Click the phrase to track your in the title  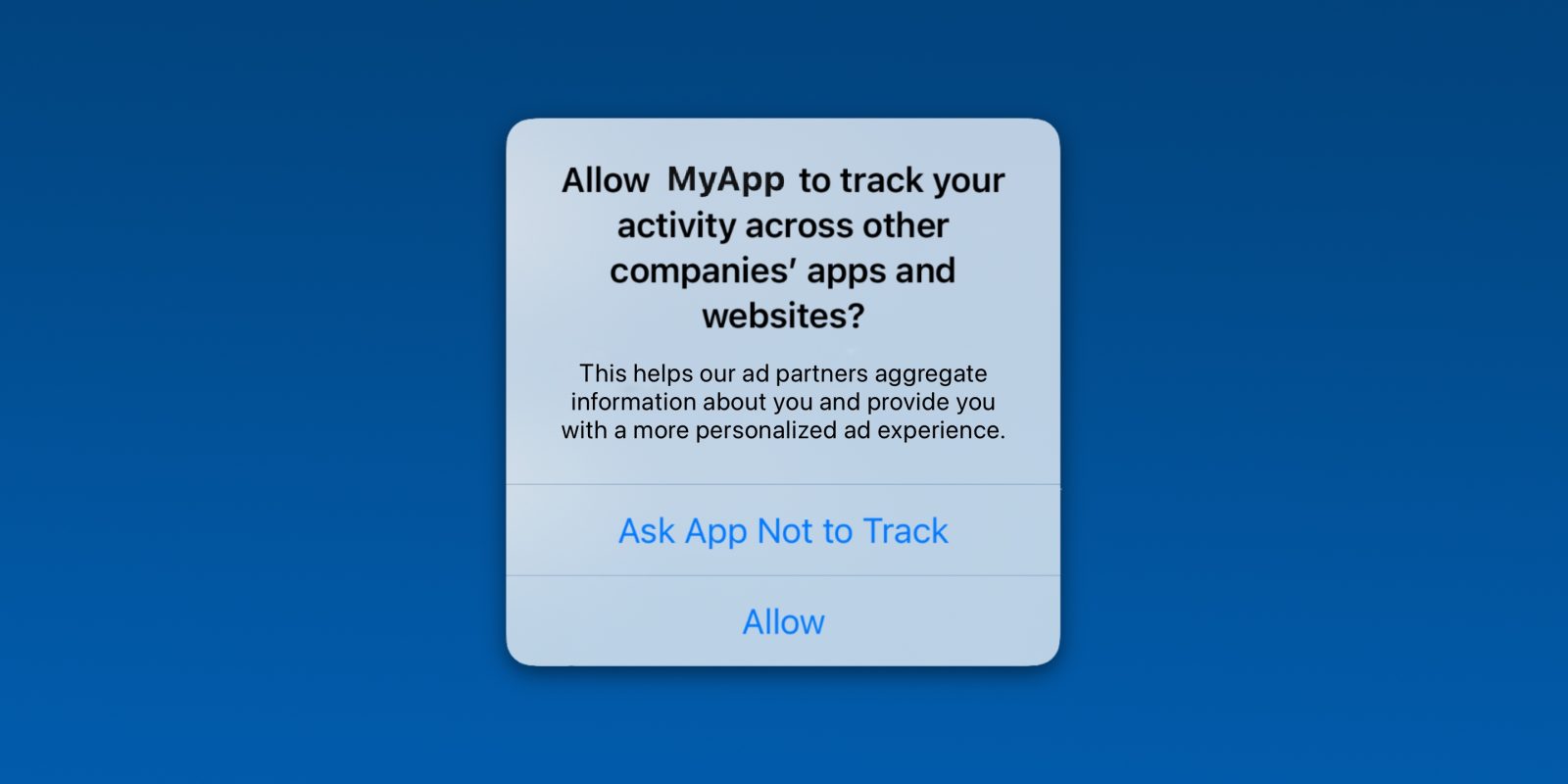point(902,180)
